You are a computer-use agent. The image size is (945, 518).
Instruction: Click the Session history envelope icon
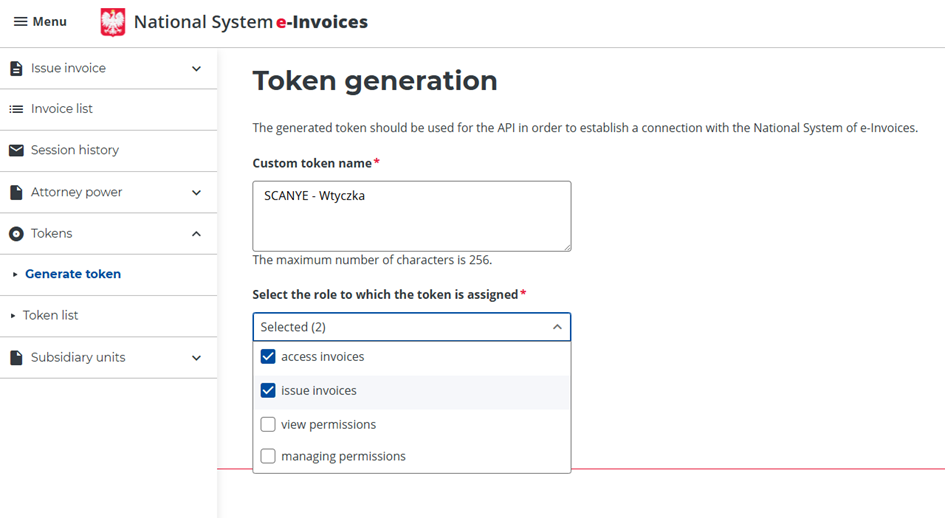[16, 150]
